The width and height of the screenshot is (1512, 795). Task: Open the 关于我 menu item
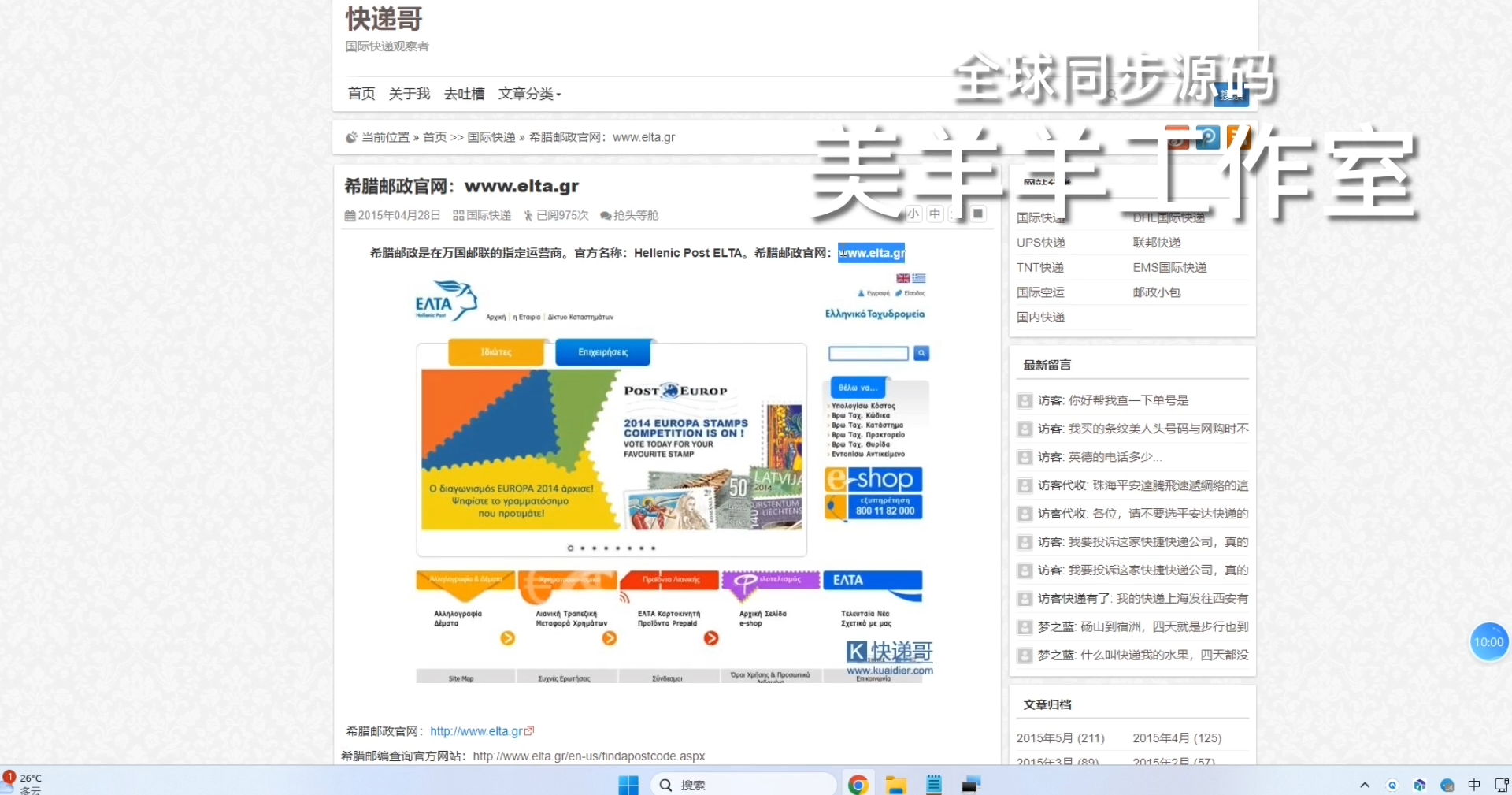[409, 94]
